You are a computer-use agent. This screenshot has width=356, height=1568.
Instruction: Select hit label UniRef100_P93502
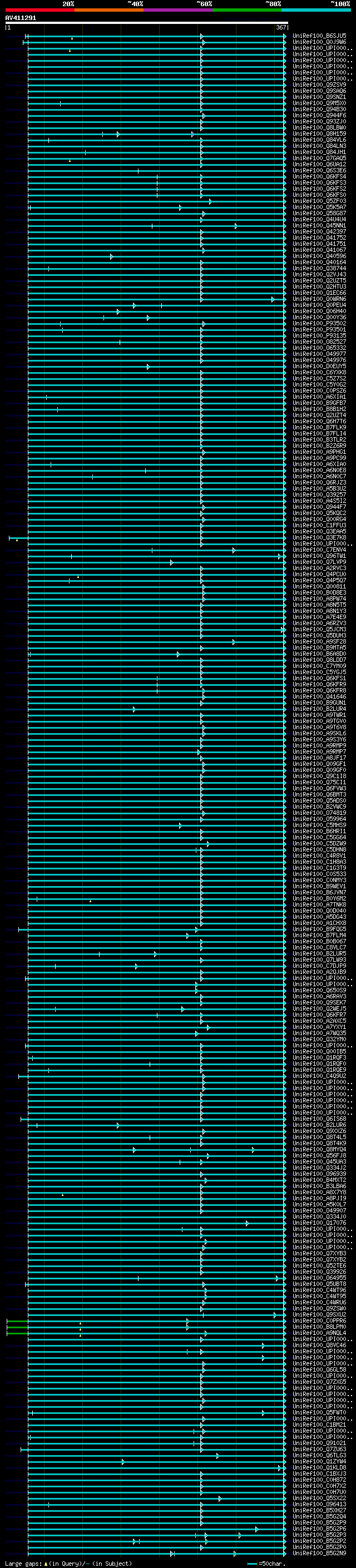point(319,323)
